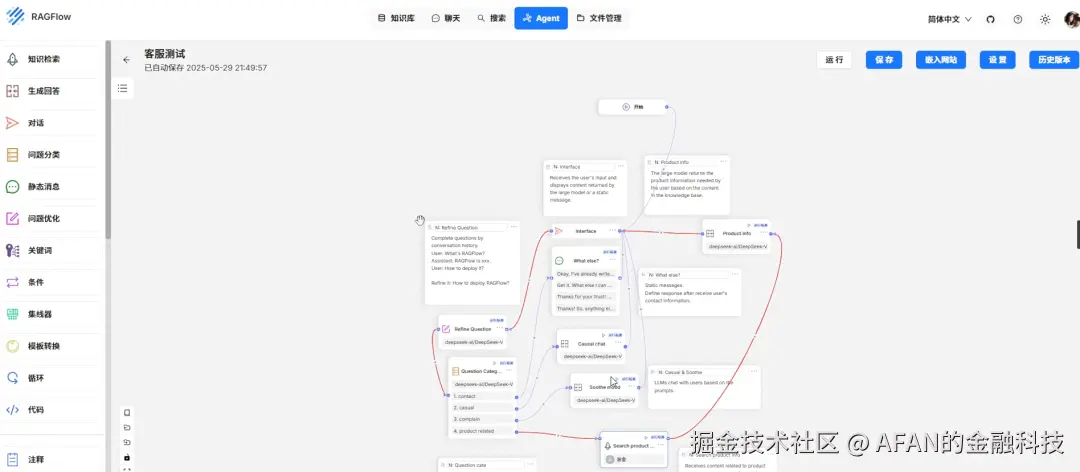1080x472 pixels.
Task: Open the Interface node's three-dot menu
Action: (x=612, y=230)
